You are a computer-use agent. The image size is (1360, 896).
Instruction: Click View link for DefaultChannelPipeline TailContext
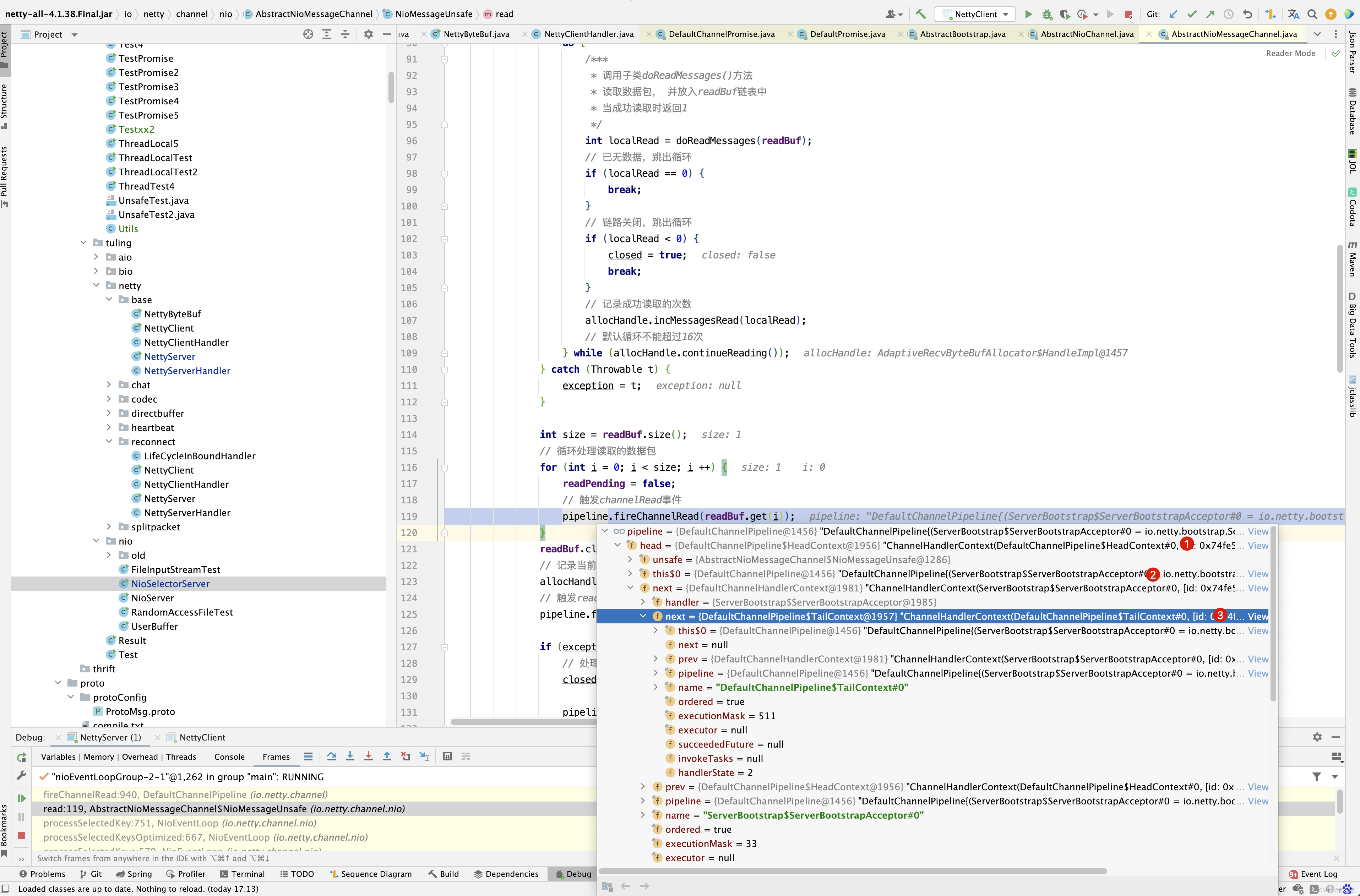click(1258, 616)
